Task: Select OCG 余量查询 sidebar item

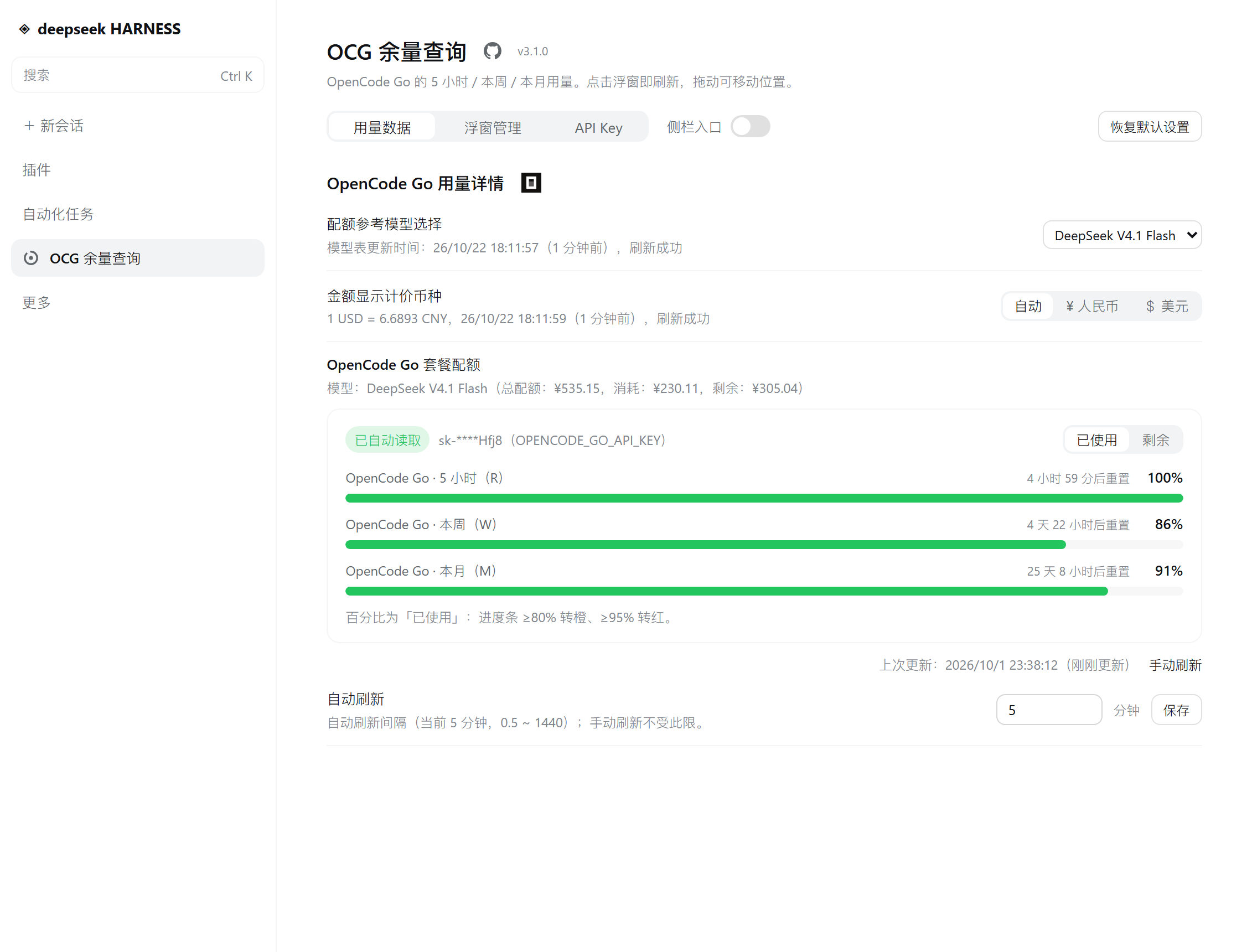Action: click(x=138, y=258)
